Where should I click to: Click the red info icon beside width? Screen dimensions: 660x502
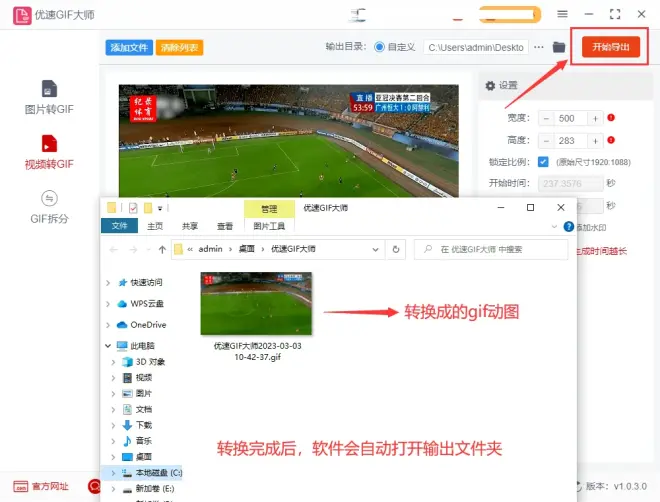pos(611,118)
